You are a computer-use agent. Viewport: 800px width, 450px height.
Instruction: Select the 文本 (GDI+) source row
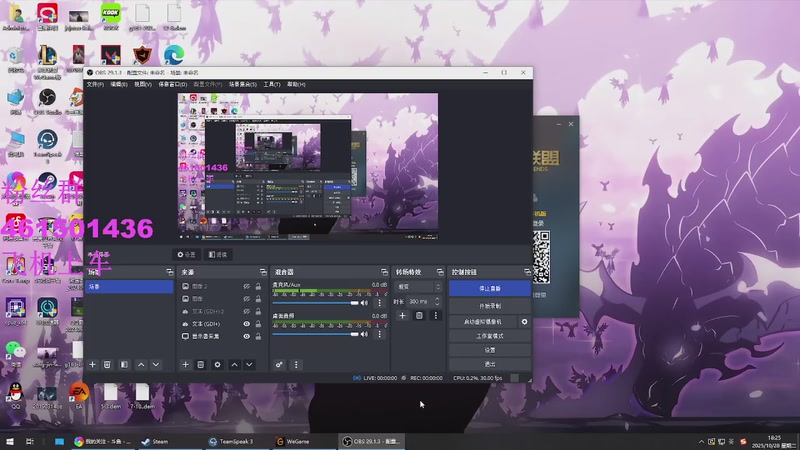click(x=223, y=324)
